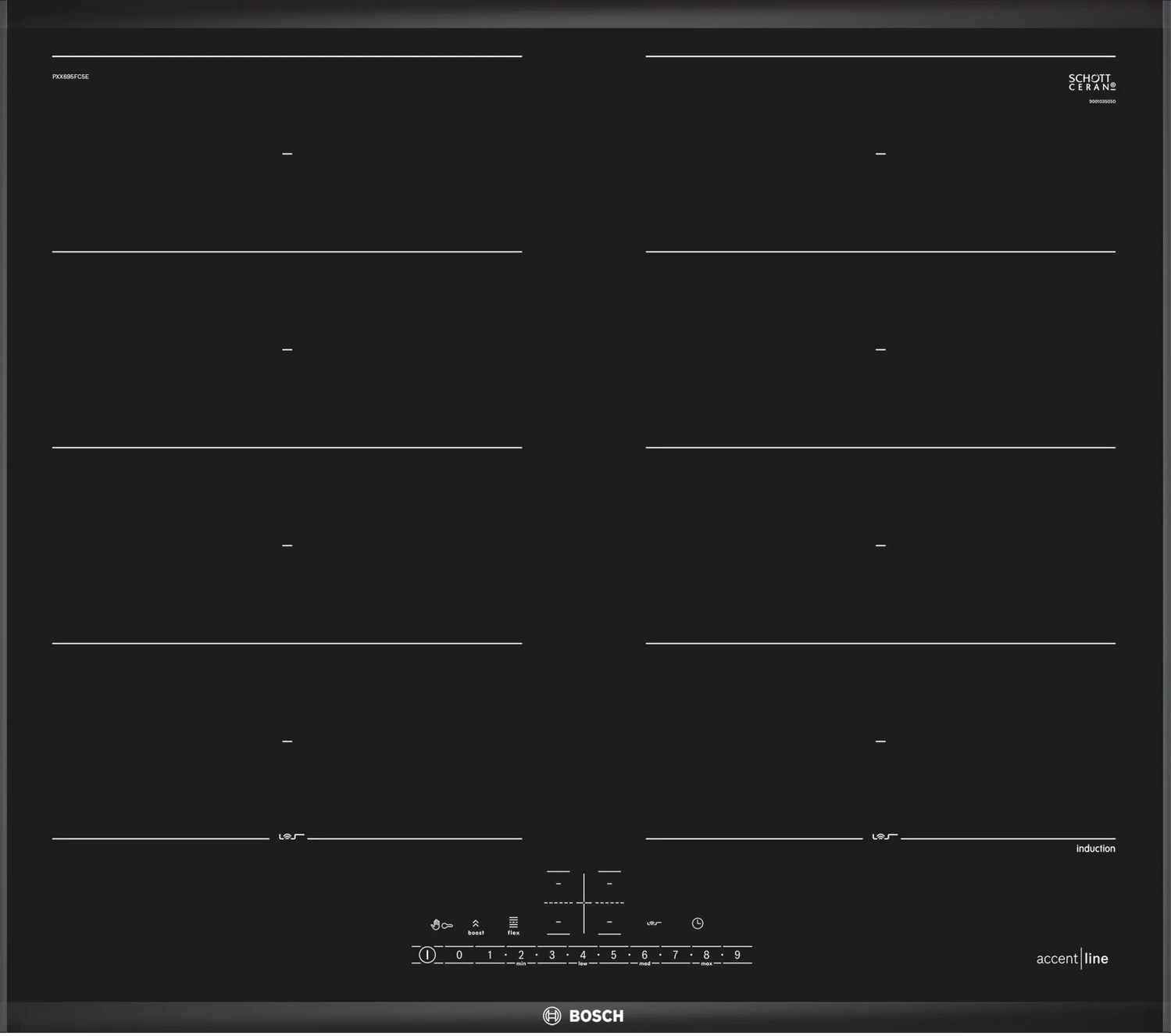
Task: Click the Bosch logo at bottom
Action: coord(584,1017)
